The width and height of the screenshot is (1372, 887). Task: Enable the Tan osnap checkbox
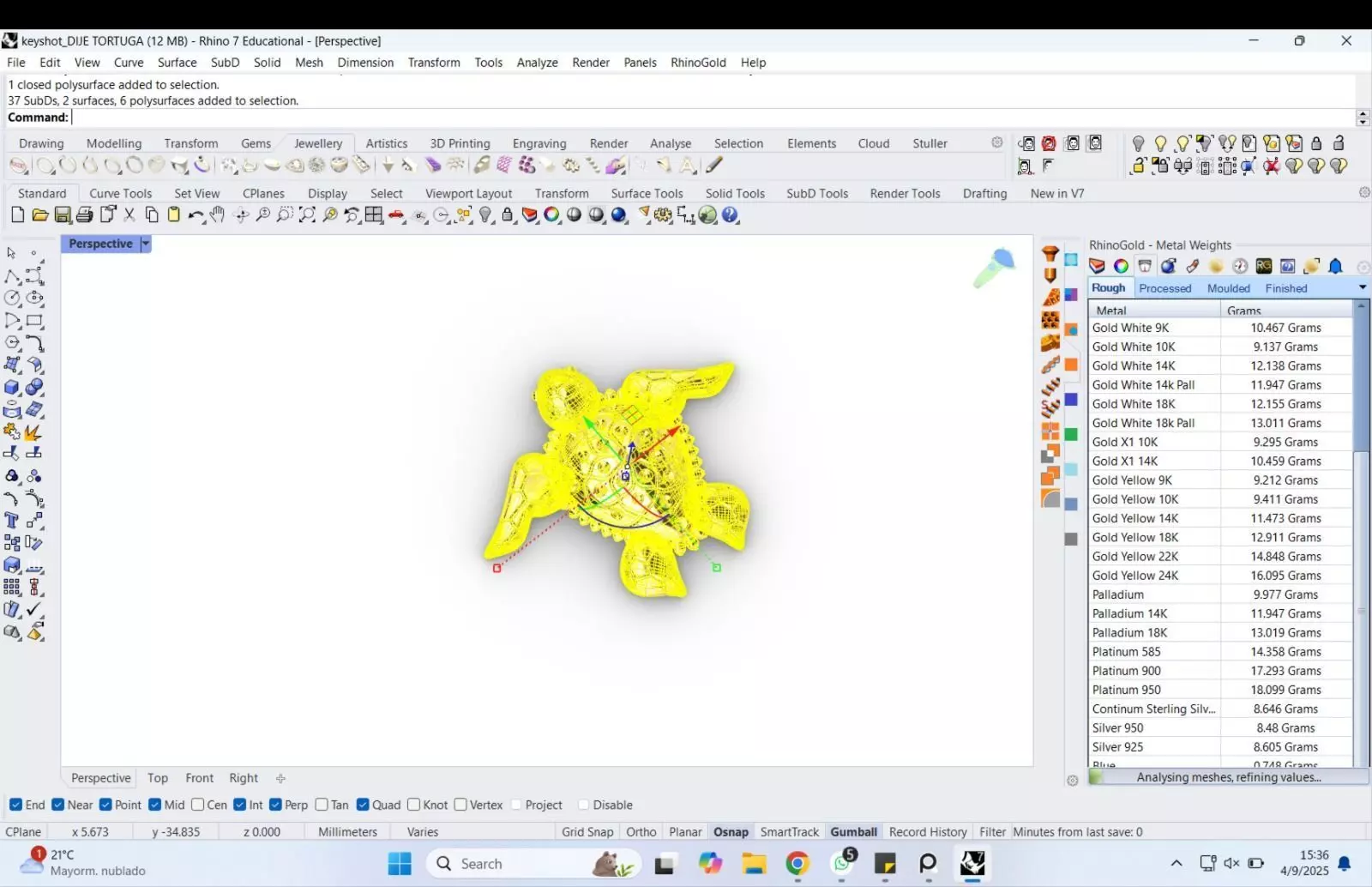pos(322,805)
